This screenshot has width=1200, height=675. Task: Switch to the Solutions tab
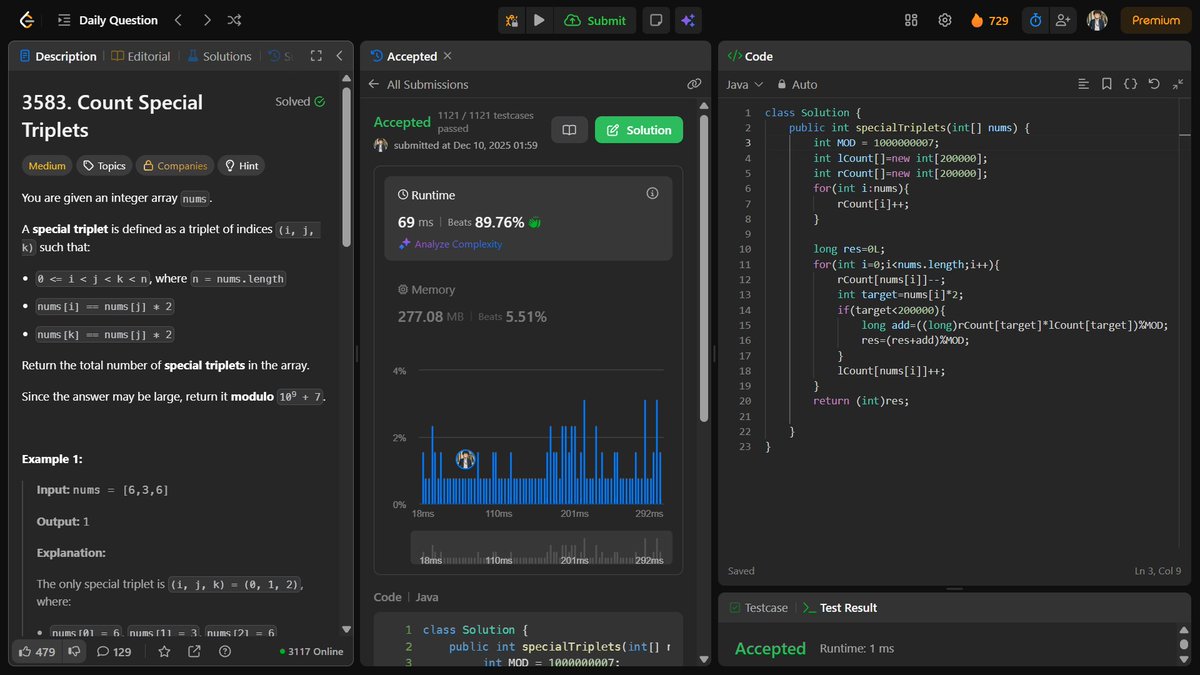pos(219,56)
